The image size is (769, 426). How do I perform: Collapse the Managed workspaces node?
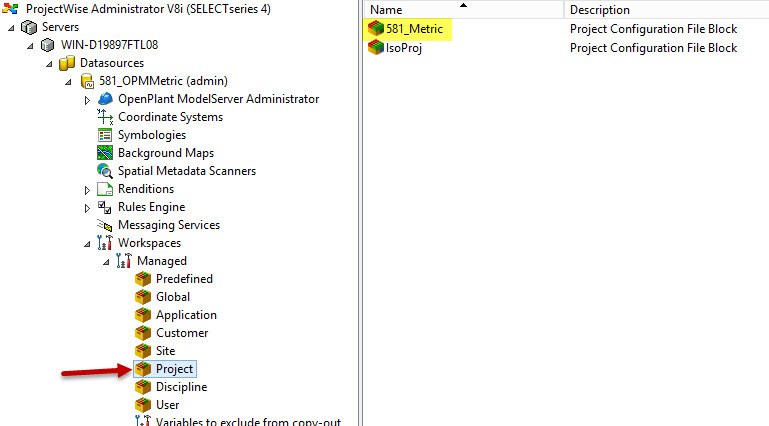[x=105, y=262]
